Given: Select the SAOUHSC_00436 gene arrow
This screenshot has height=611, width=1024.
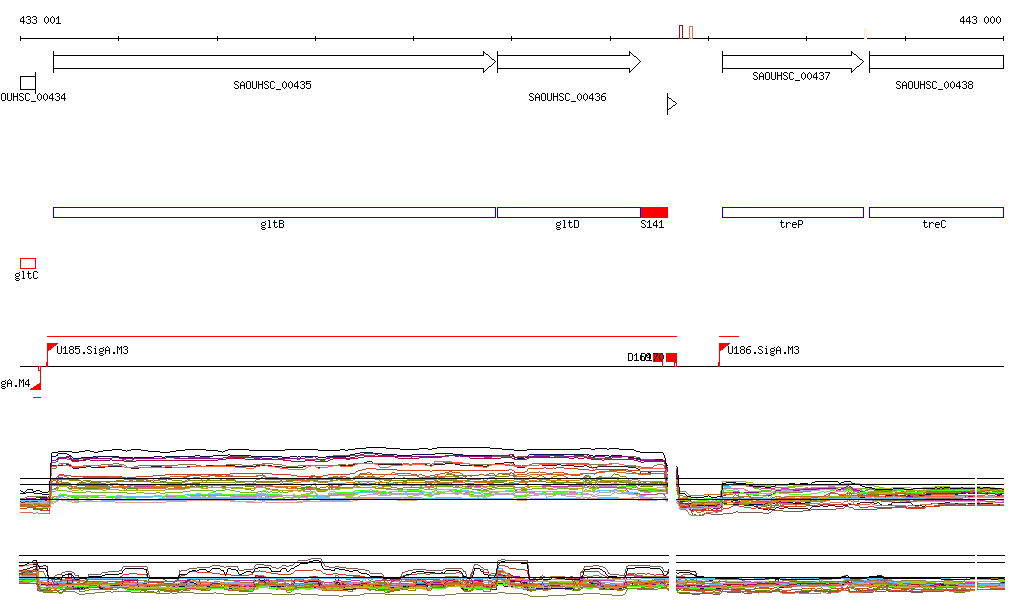Looking at the screenshot, I should pos(569,62).
